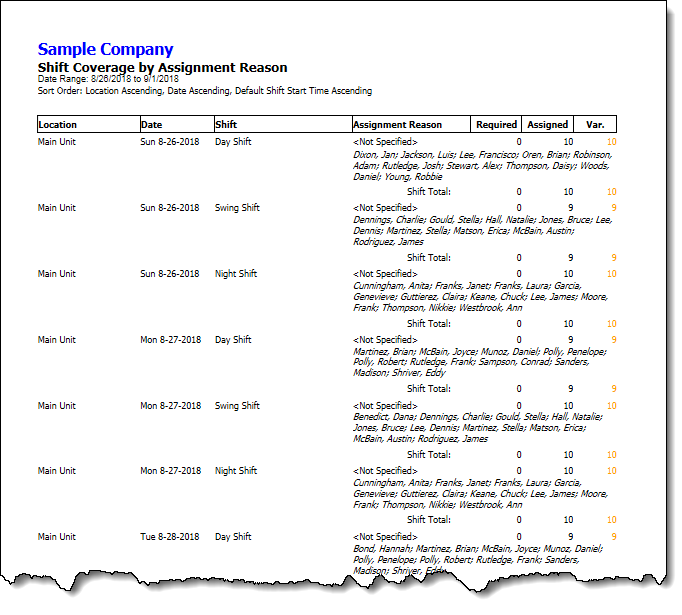This screenshot has width=682, height=615.
Task: Click <Not Specified> reason for Mon Day Shift
Action: click(385, 340)
